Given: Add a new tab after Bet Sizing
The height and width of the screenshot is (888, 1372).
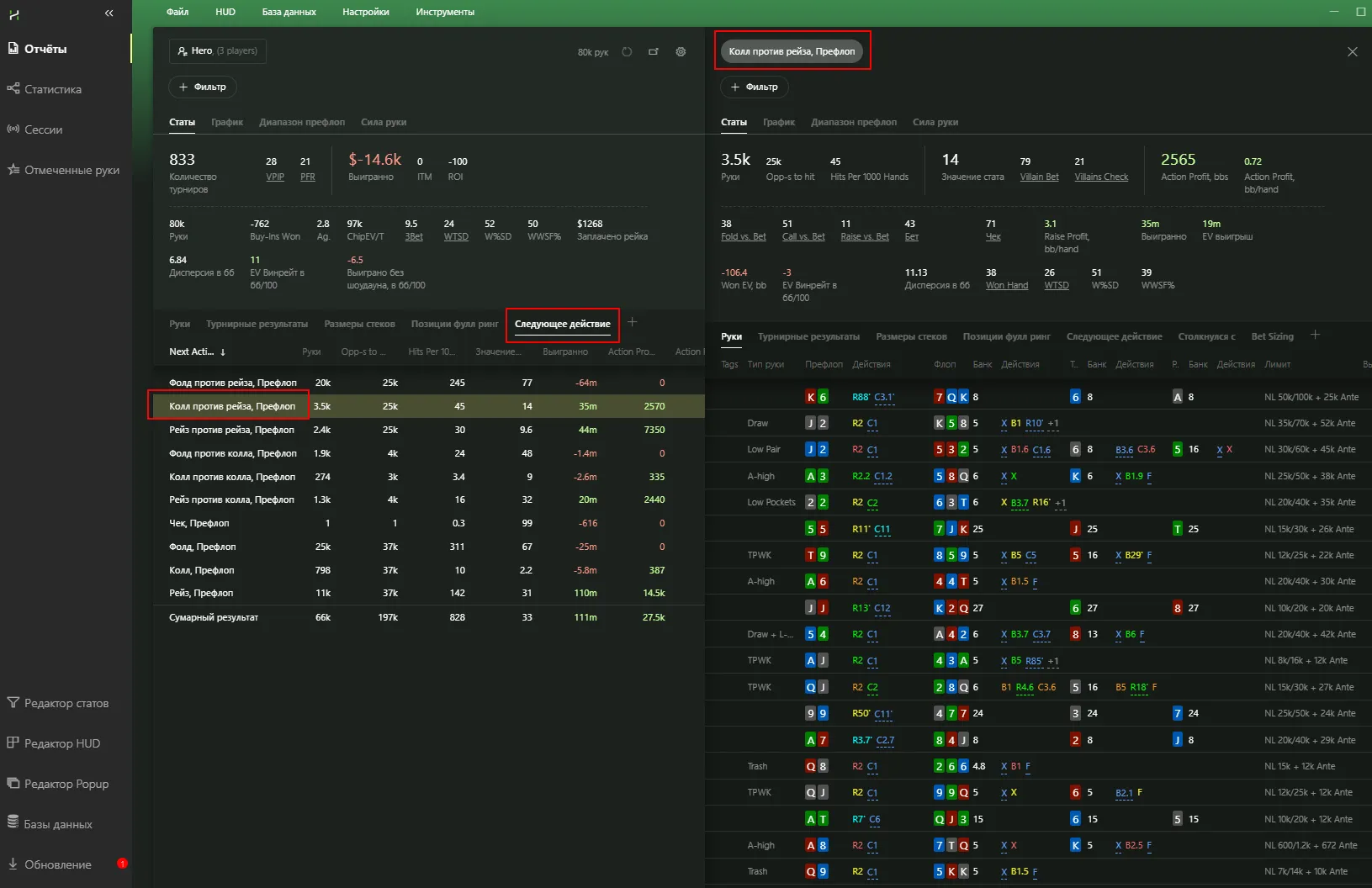Looking at the screenshot, I should pyautogui.click(x=1315, y=336).
